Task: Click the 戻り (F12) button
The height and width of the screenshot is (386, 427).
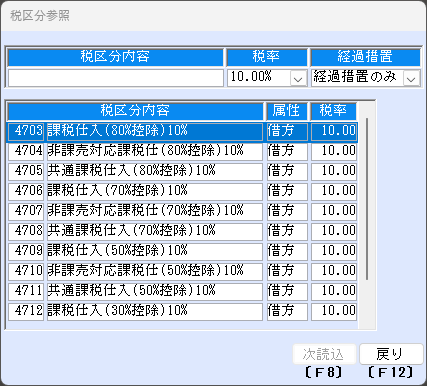Action: click(x=391, y=354)
